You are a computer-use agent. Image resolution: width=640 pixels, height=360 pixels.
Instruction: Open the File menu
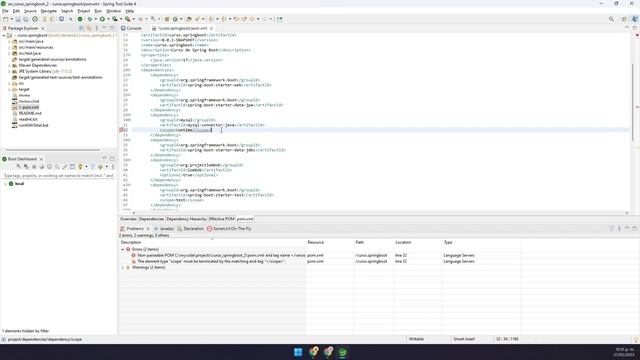[5, 11]
